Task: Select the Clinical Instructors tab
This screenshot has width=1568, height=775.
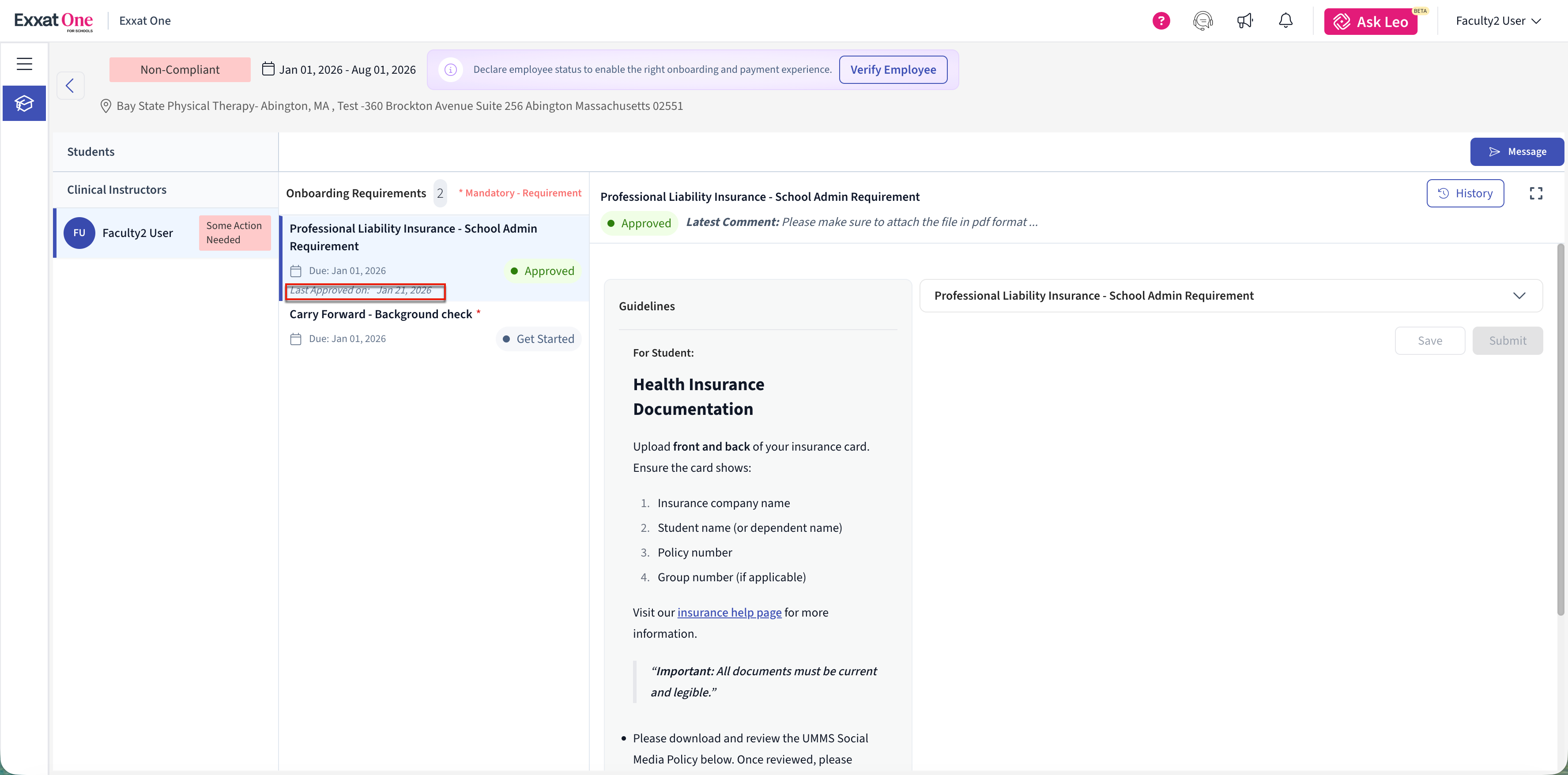Action: point(116,189)
